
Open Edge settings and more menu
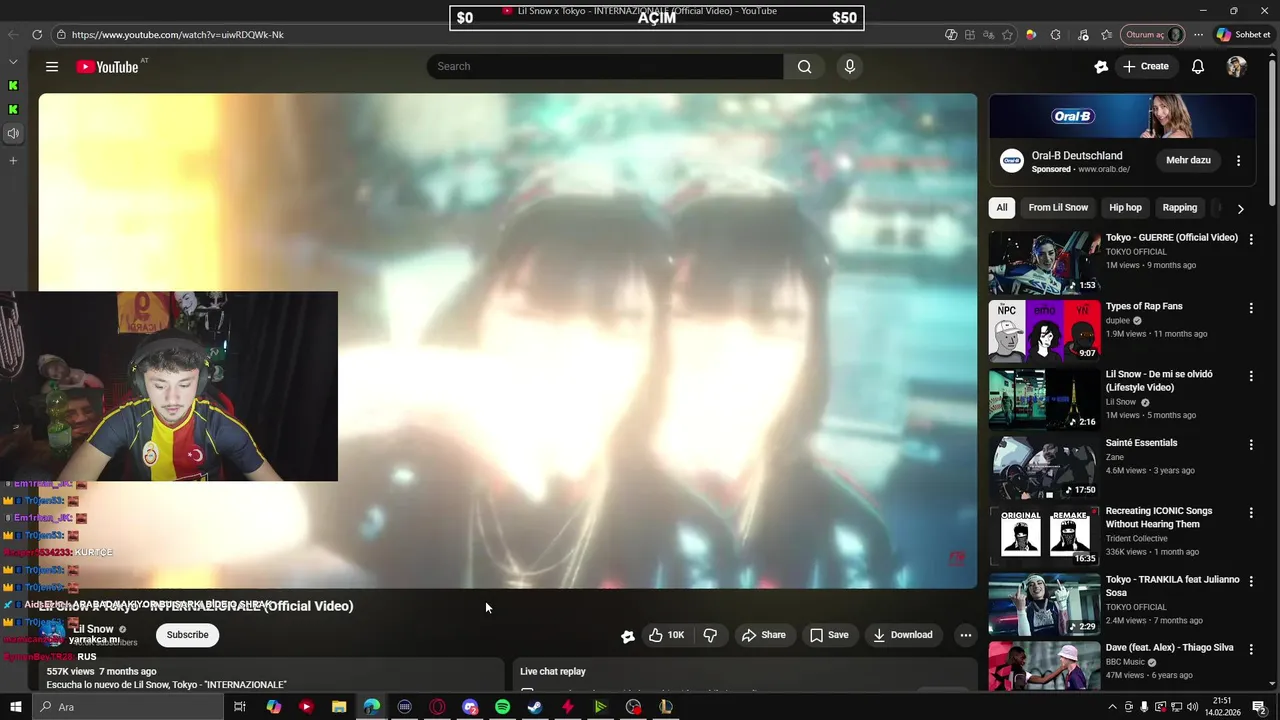click(x=1198, y=34)
